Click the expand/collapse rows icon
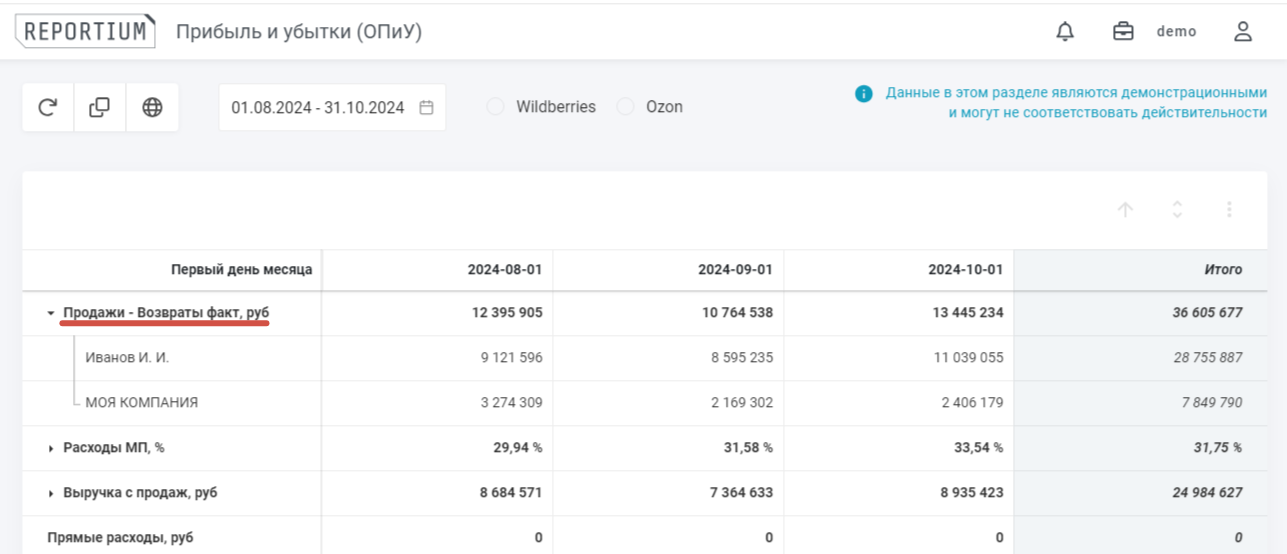 coord(1177,210)
